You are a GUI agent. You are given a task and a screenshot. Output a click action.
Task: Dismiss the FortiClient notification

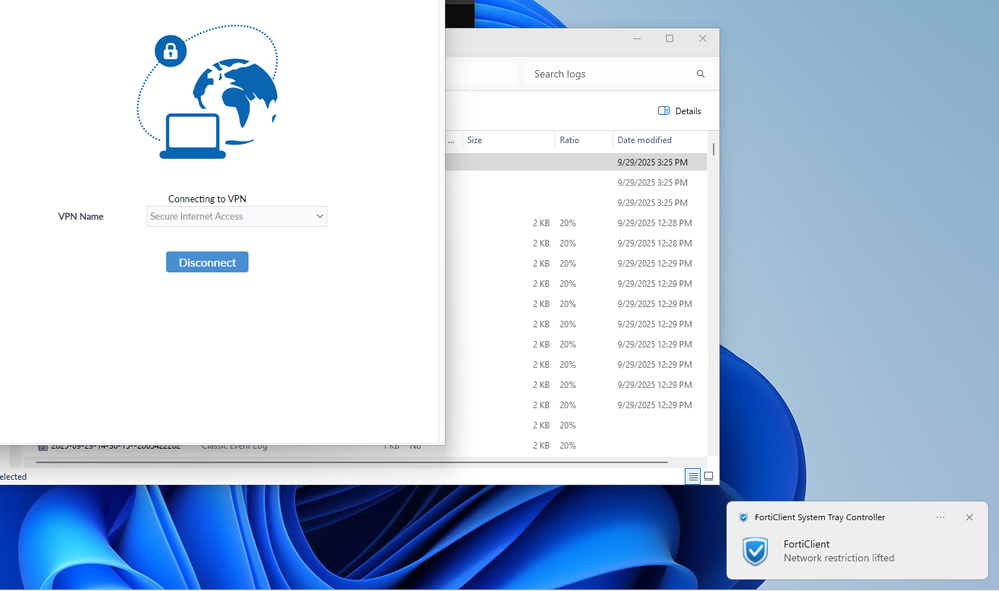[x=969, y=517]
